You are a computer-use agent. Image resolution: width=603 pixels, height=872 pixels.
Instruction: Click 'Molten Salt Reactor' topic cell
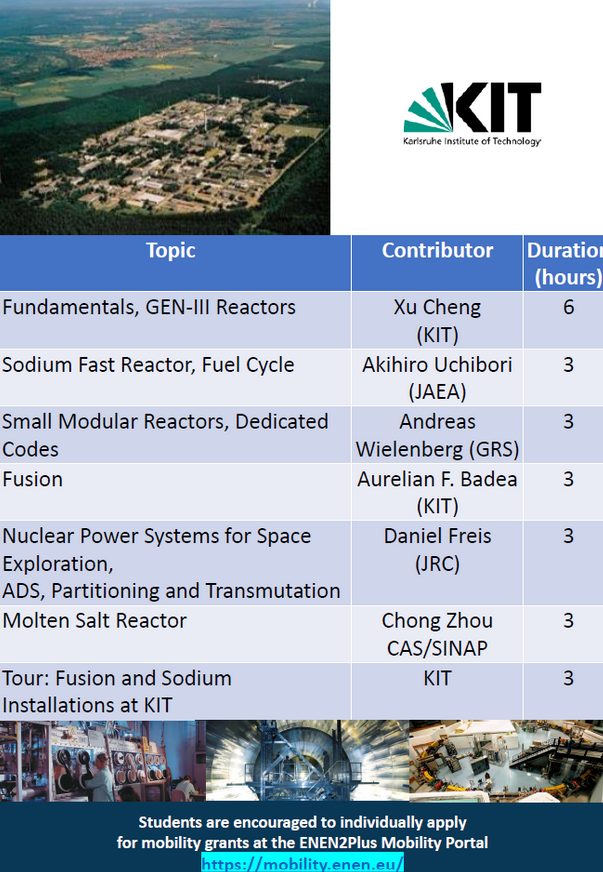coord(175,634)
